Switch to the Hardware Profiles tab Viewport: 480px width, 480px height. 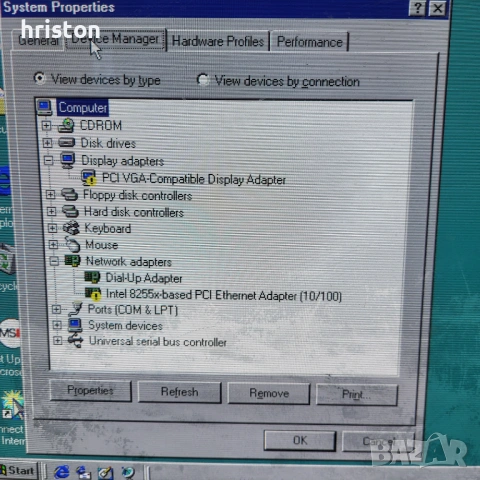click(x=218, y=41)
